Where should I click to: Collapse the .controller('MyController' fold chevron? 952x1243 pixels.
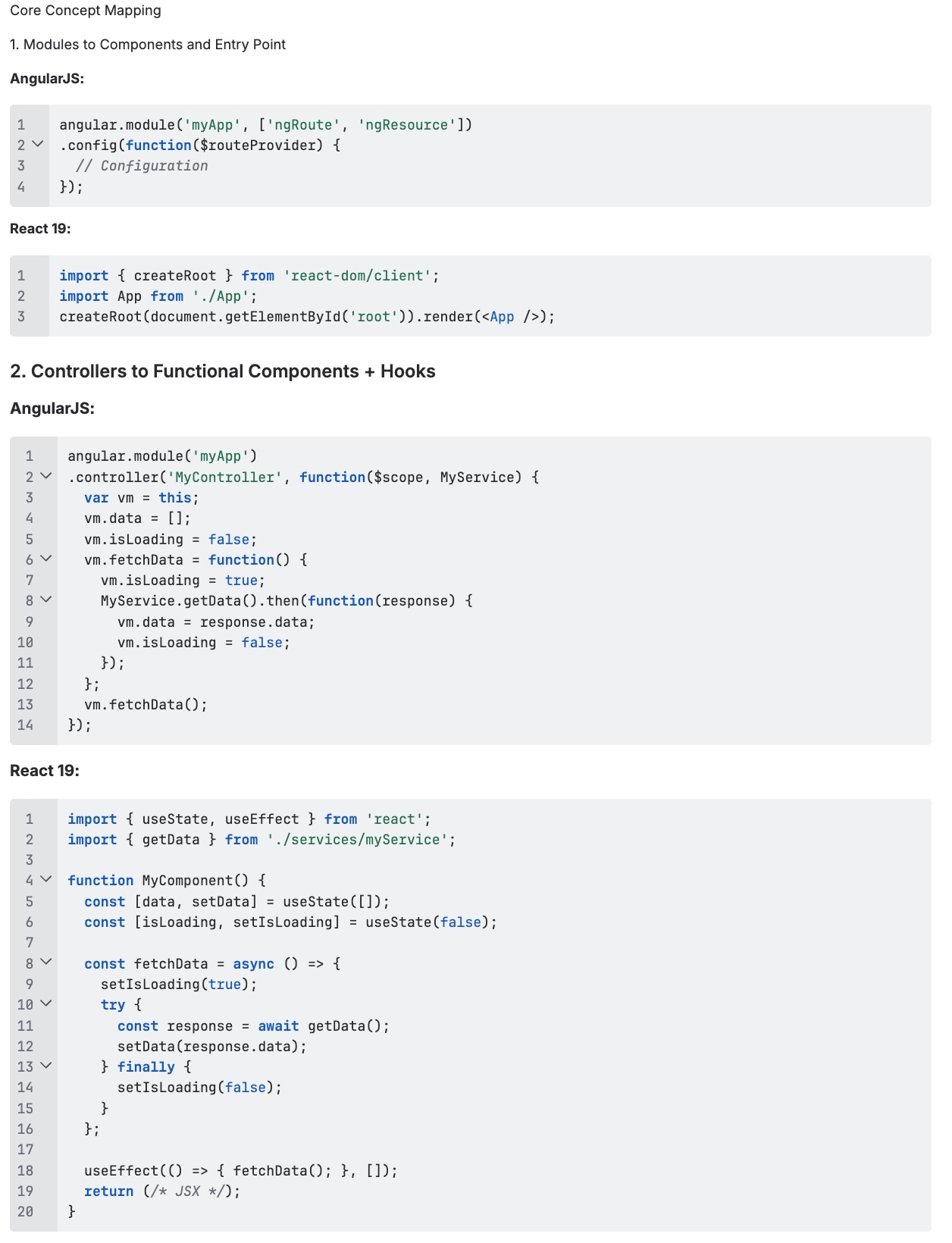click(46, 476)
